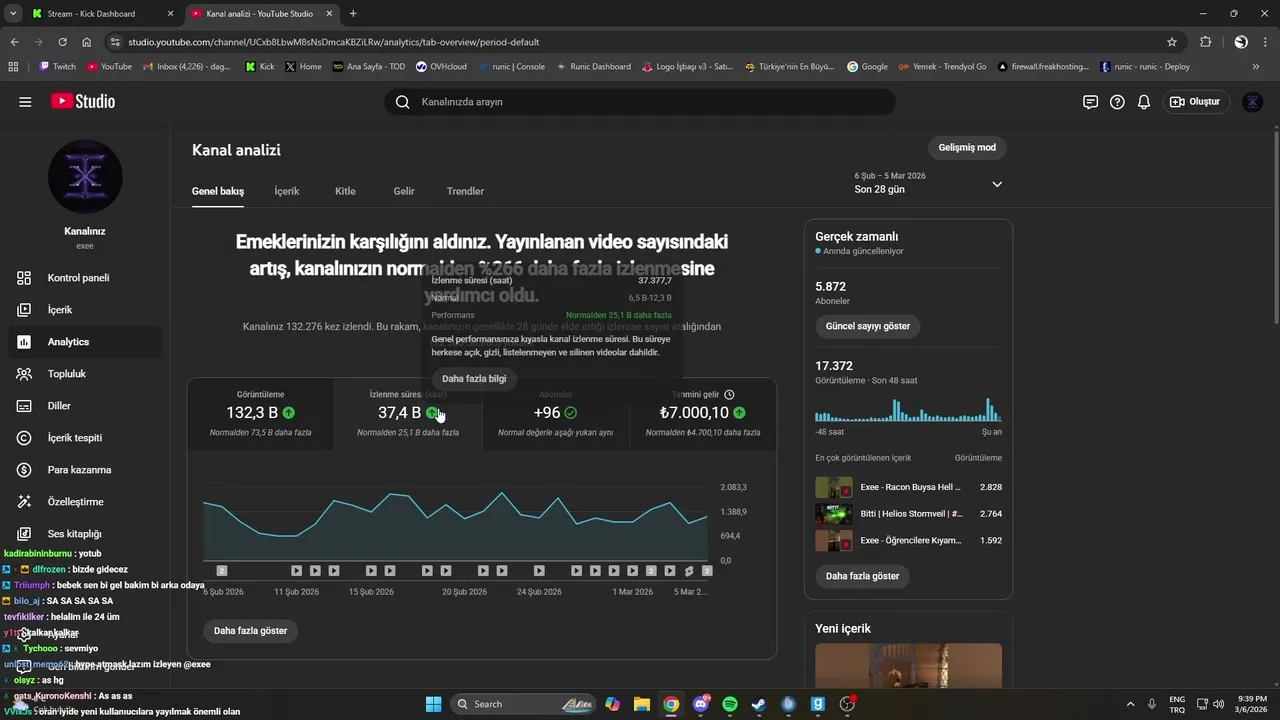Click Daha fazla bilgi in the tooltip
Image resolution: width=1280 pixels, height=720 pixels.
(x=474, y=379)
